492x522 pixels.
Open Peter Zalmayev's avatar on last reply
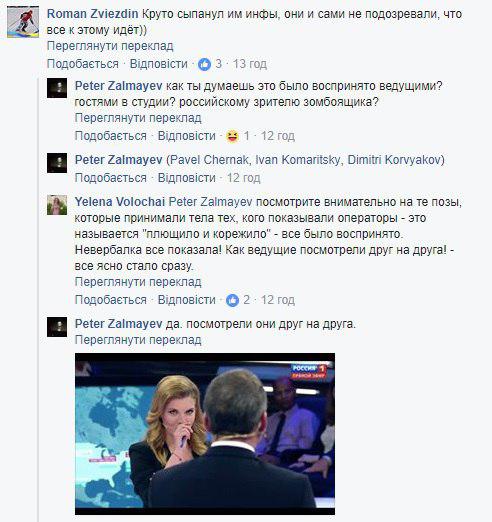[x=57, y=327]
